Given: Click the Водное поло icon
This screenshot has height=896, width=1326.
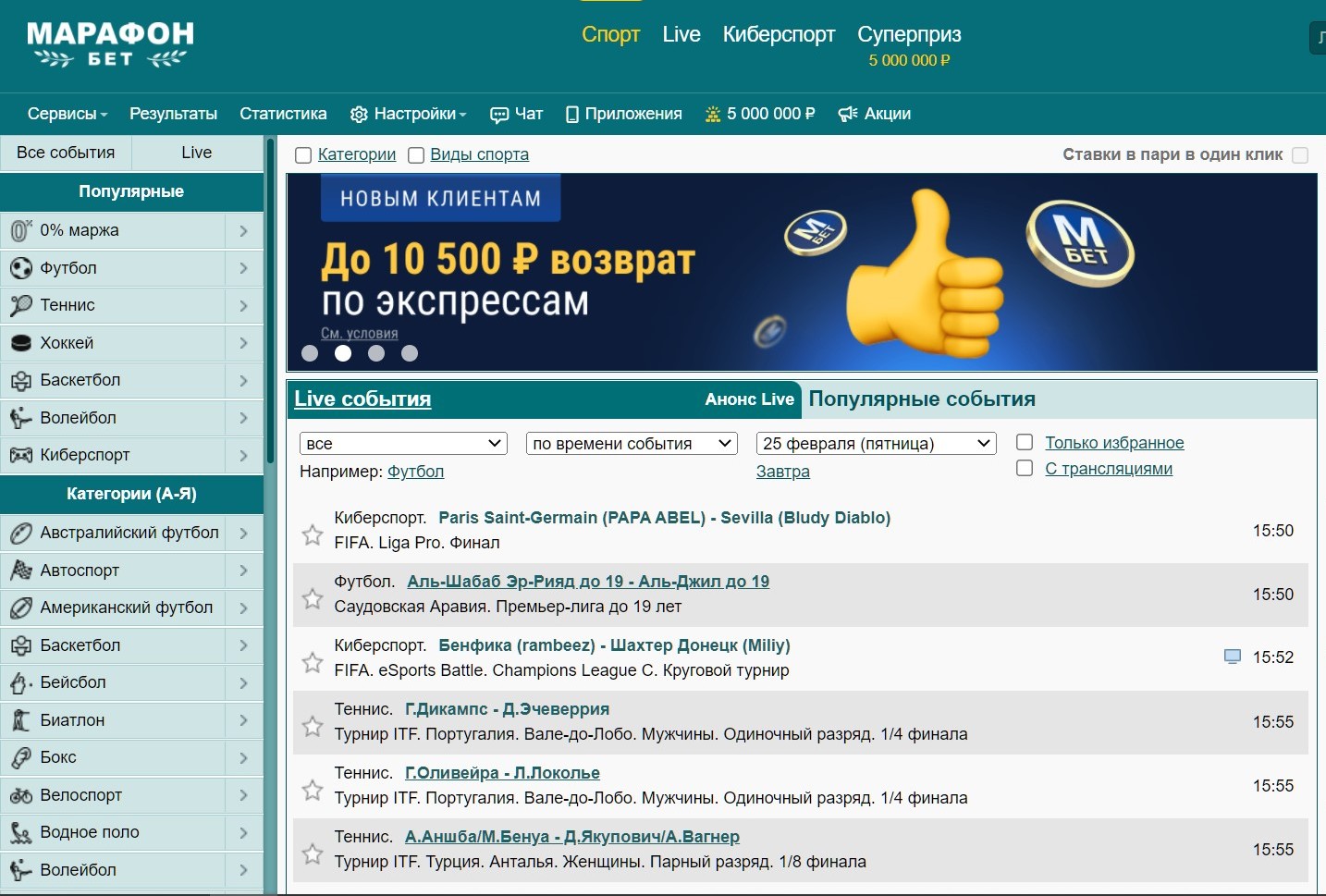Looking at the screenshot, I should point(20,832).
